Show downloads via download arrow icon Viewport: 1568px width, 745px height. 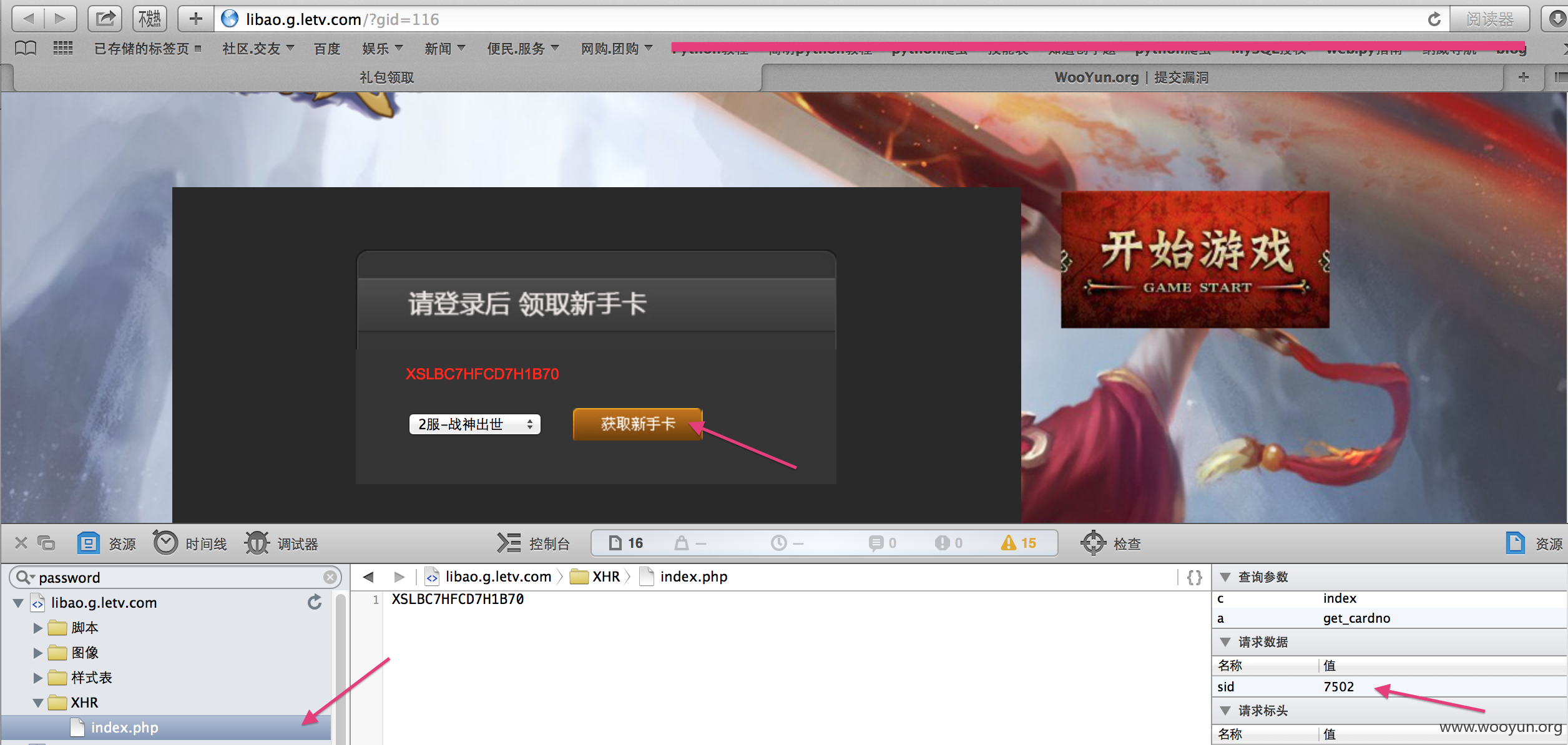point(1557,19)
